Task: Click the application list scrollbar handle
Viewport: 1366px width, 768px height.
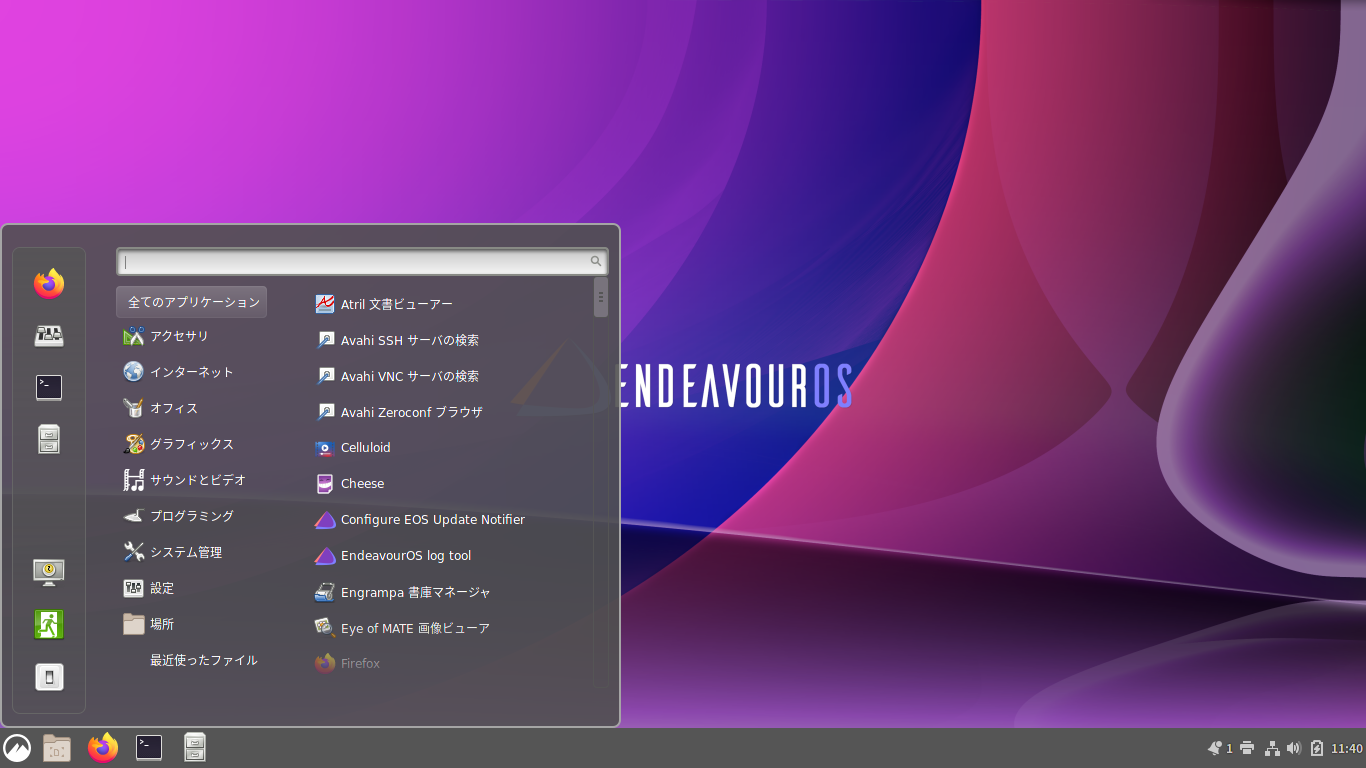Action: coord(601,297)
